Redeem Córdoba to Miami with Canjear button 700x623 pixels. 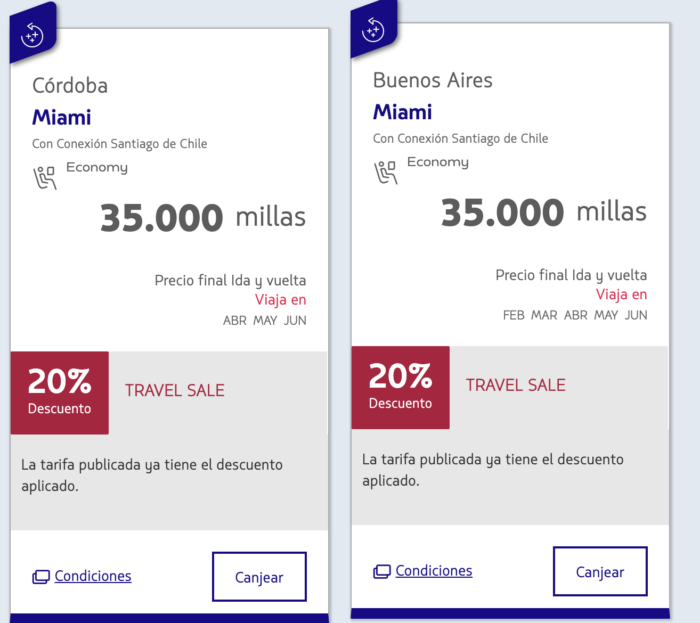coord(259,577)
